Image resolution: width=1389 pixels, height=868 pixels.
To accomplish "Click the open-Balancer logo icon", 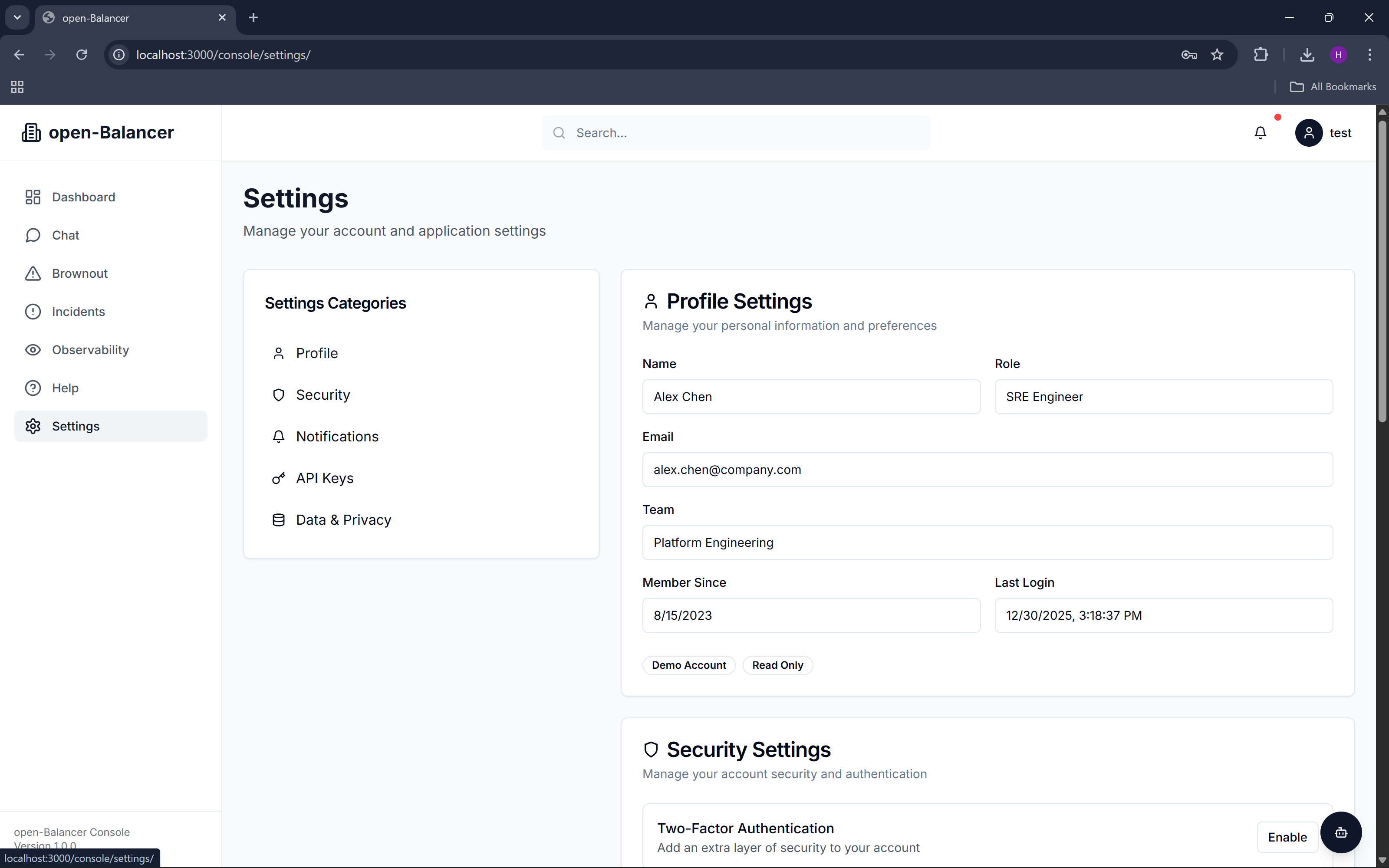I will [x=31, y=133].
